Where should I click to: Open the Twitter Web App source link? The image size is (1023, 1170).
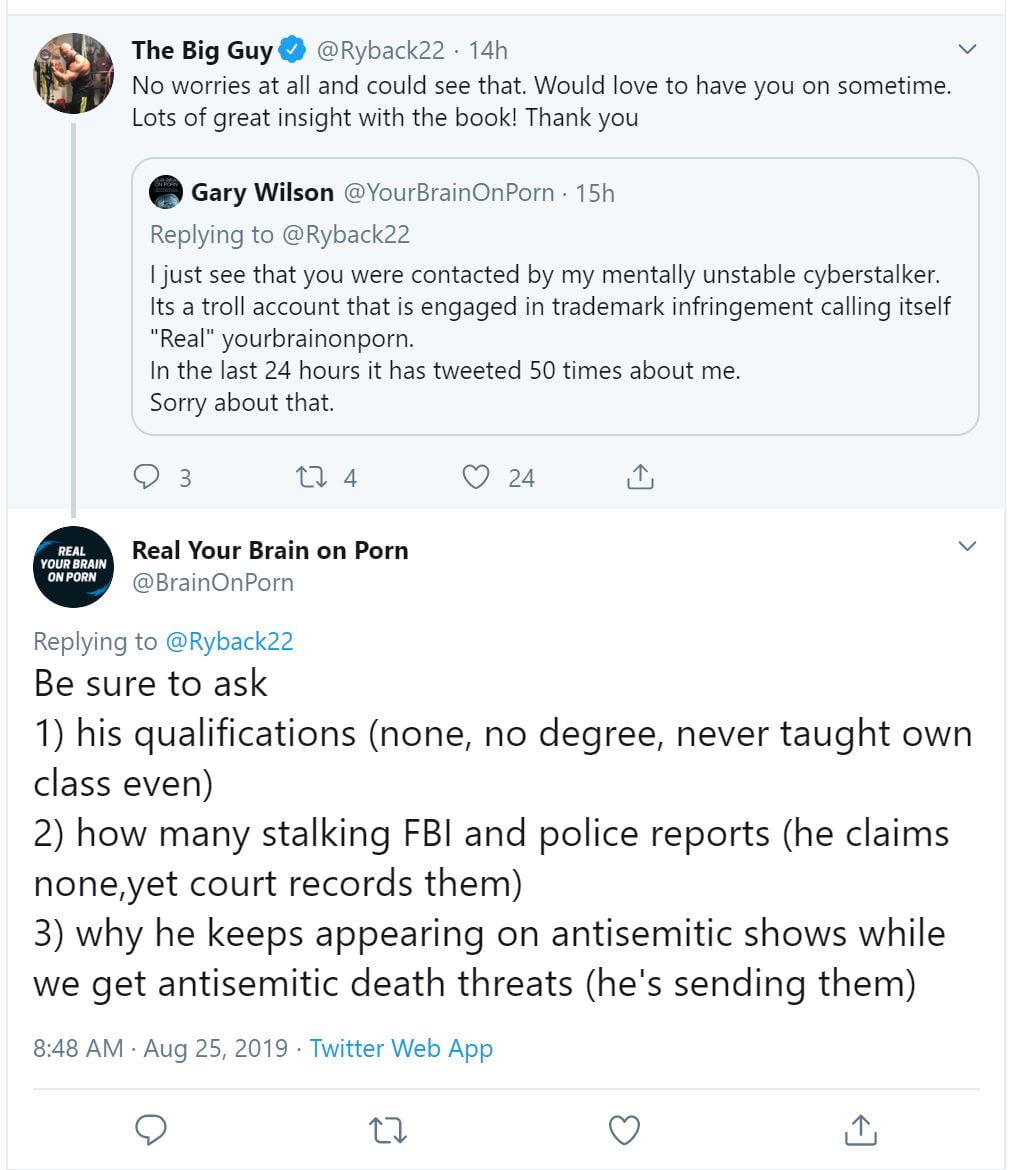401,1048
